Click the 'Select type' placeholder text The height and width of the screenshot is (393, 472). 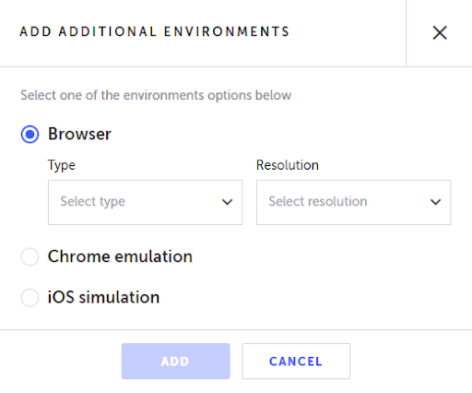[x=93, y=202]
